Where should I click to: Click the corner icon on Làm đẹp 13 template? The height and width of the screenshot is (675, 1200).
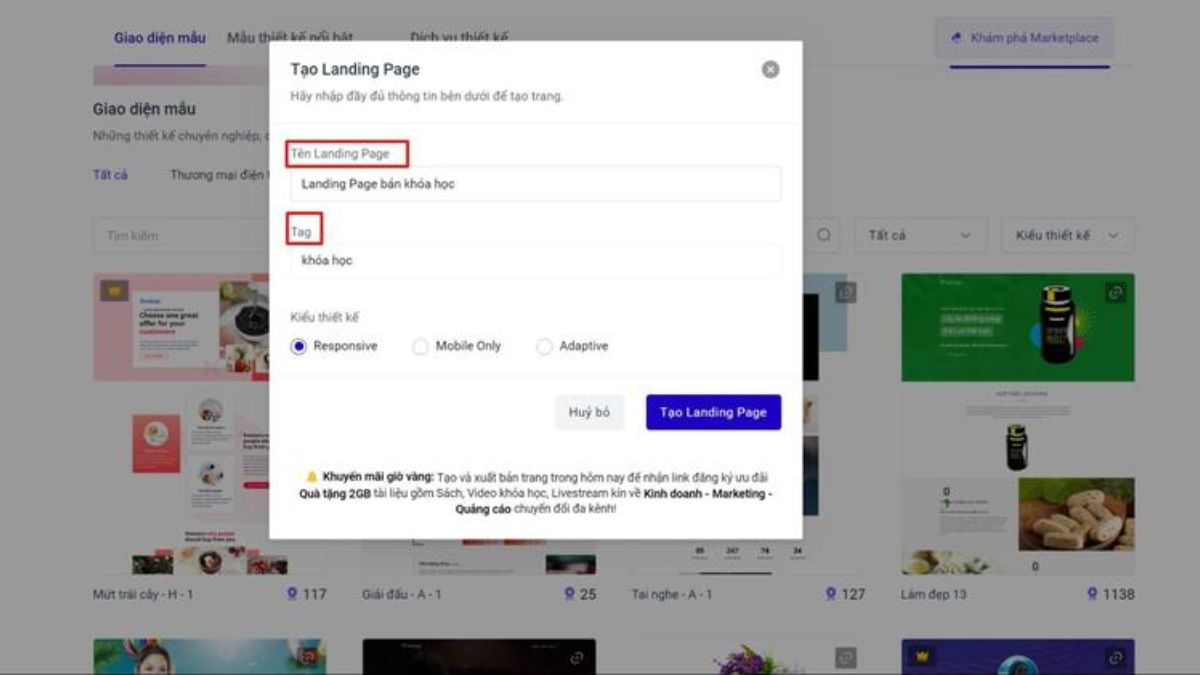click(1116, 292)
